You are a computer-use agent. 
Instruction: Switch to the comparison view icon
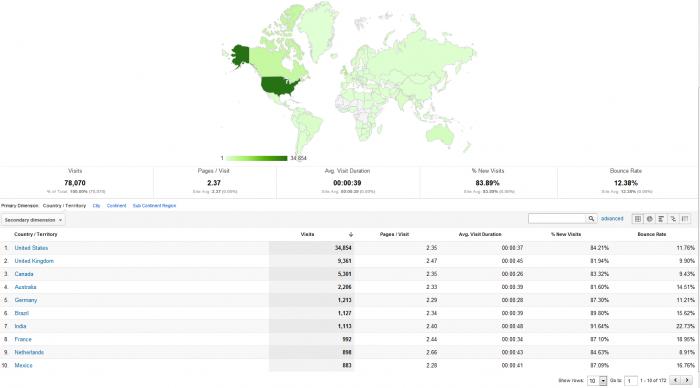coord(673,219)
